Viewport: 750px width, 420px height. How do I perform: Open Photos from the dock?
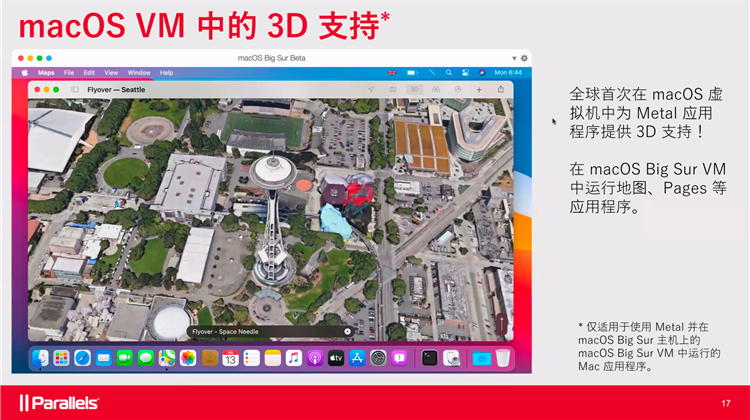(188, 358)
